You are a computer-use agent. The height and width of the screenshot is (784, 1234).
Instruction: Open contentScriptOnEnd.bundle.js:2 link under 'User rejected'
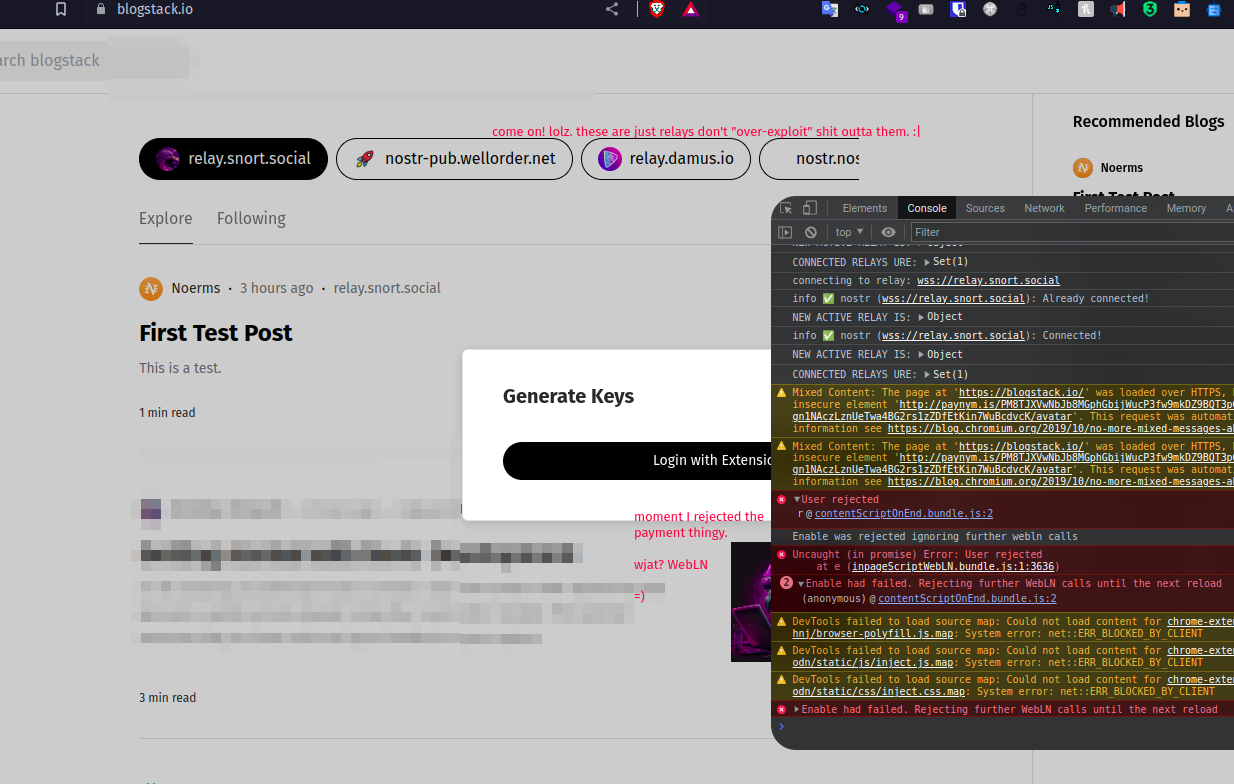pyautogui.click(x=904, y=514)
